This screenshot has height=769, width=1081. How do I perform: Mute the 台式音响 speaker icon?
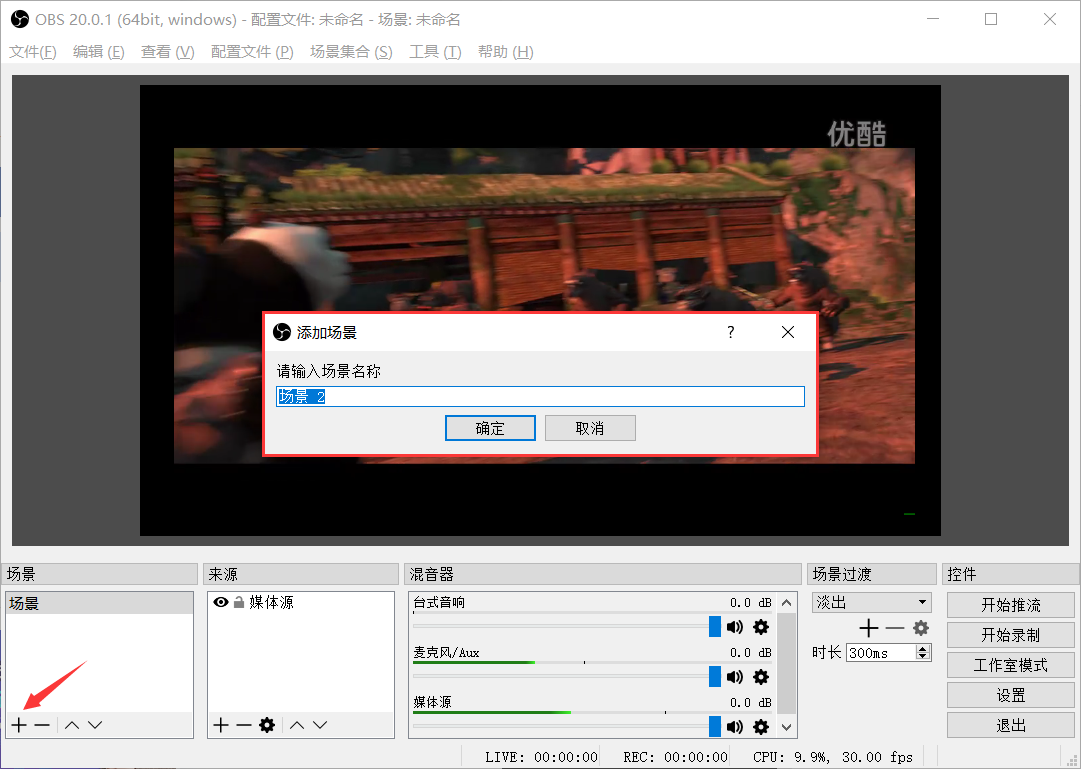[x=735, y=627]
